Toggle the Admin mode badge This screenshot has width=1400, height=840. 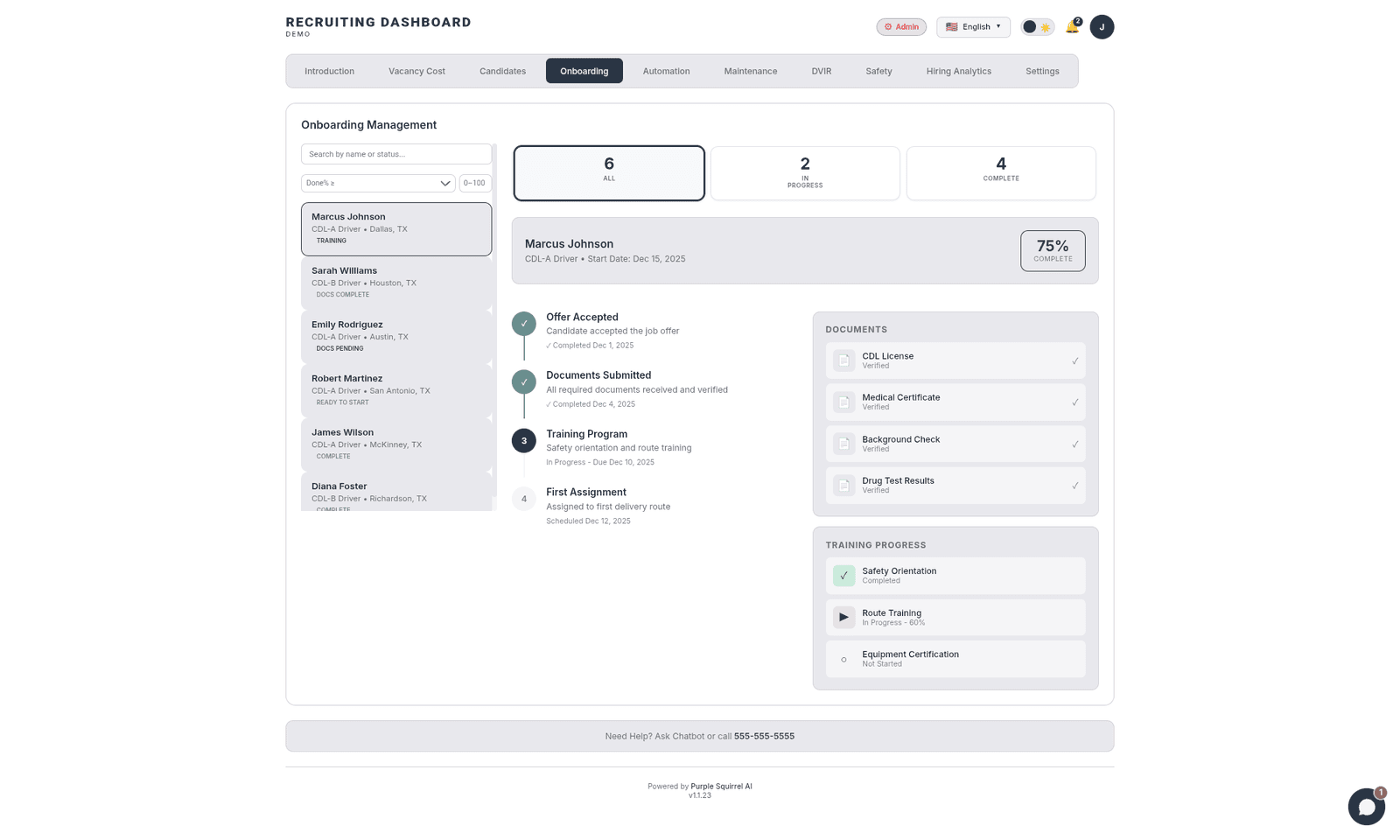tap(901, 27)
